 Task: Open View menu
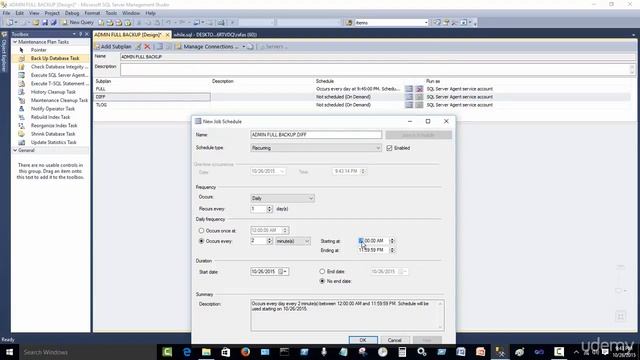tap(34, 13)
